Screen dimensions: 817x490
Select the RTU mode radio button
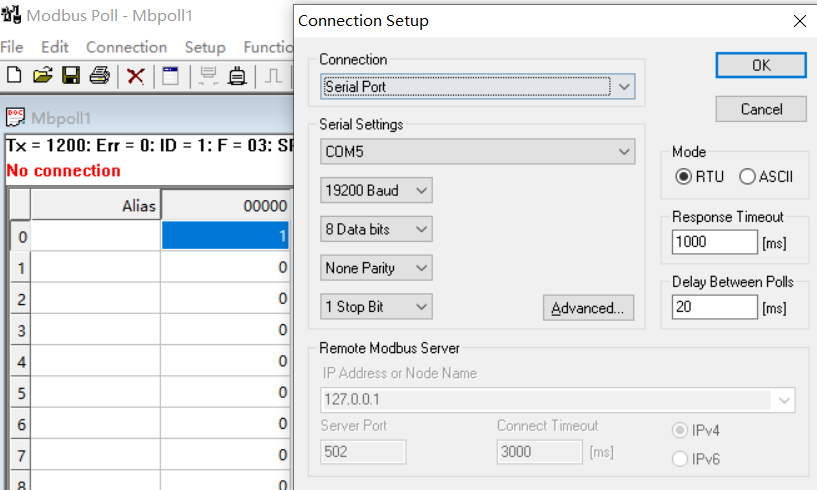pyautogui.click(x=683, y=177)
